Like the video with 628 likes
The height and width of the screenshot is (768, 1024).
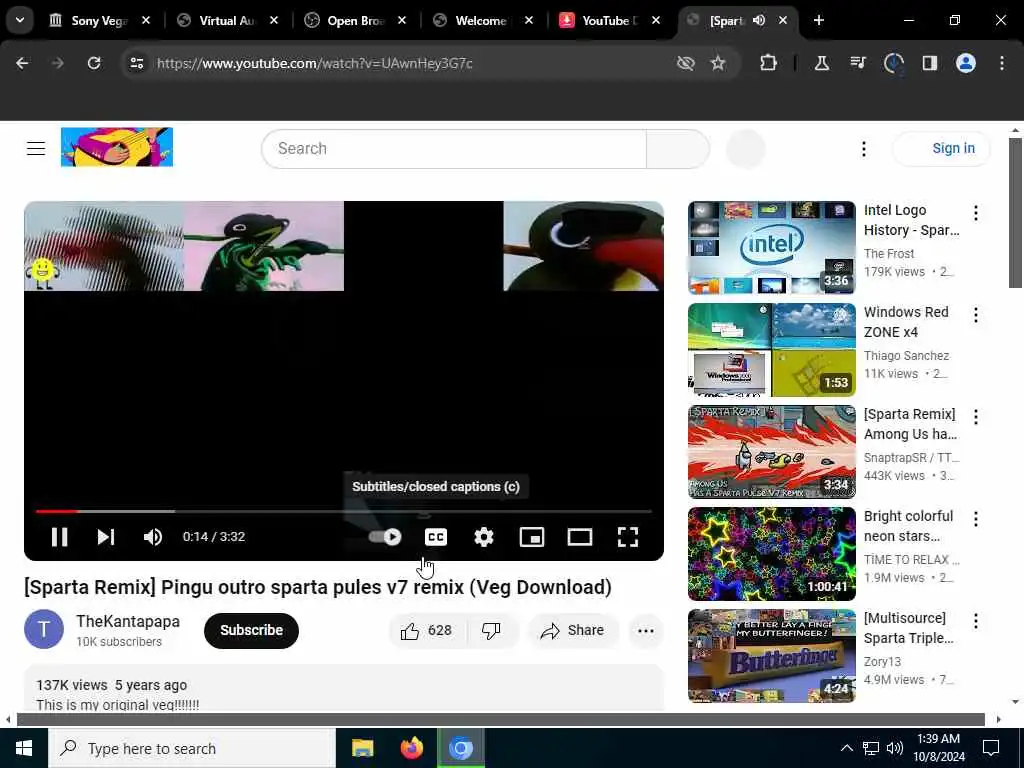[x=426, y=630]
